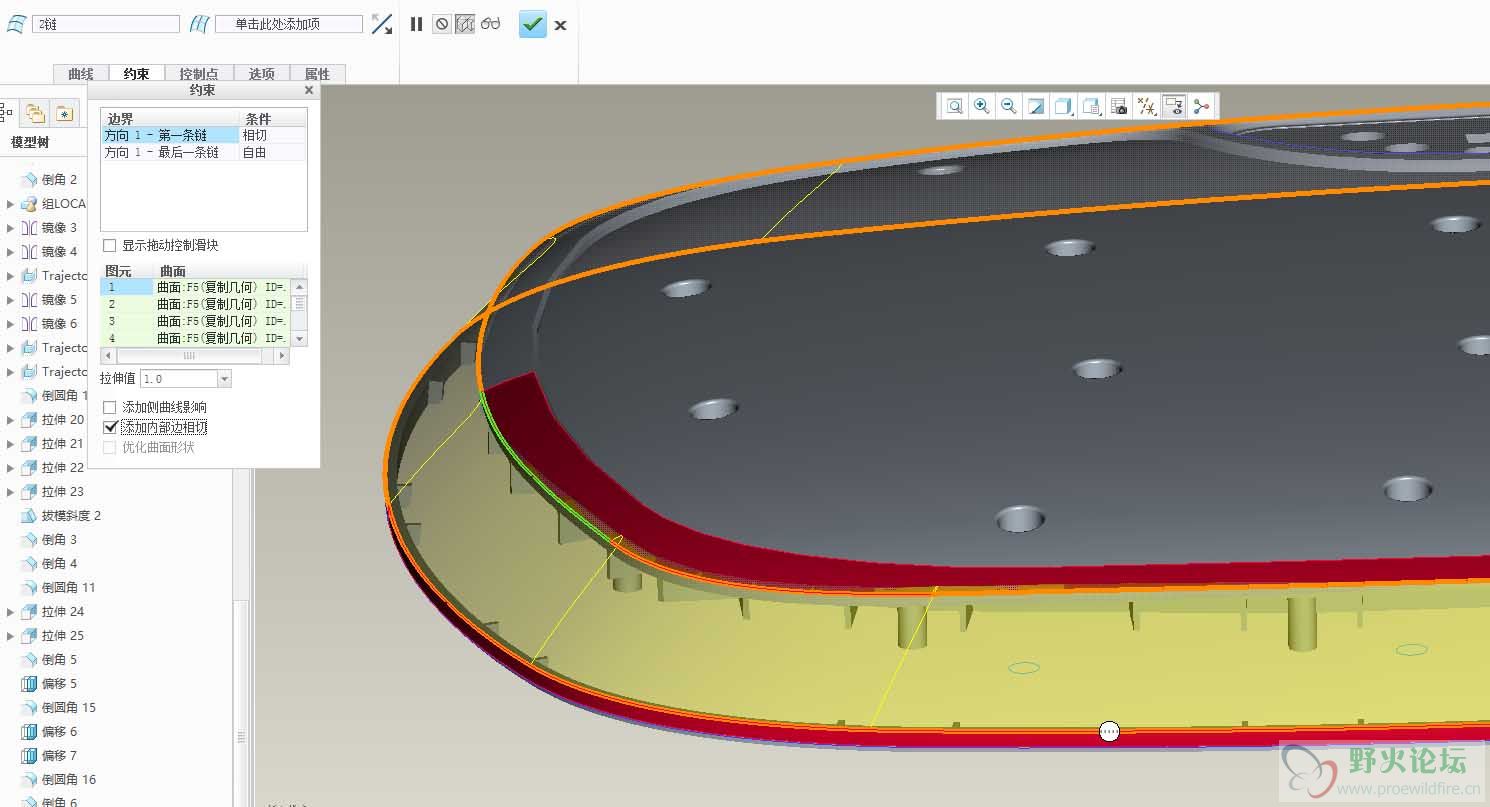Expand the 组LOCA tree node
Viewport: 1490px width, 807px height.
(10, 204)
